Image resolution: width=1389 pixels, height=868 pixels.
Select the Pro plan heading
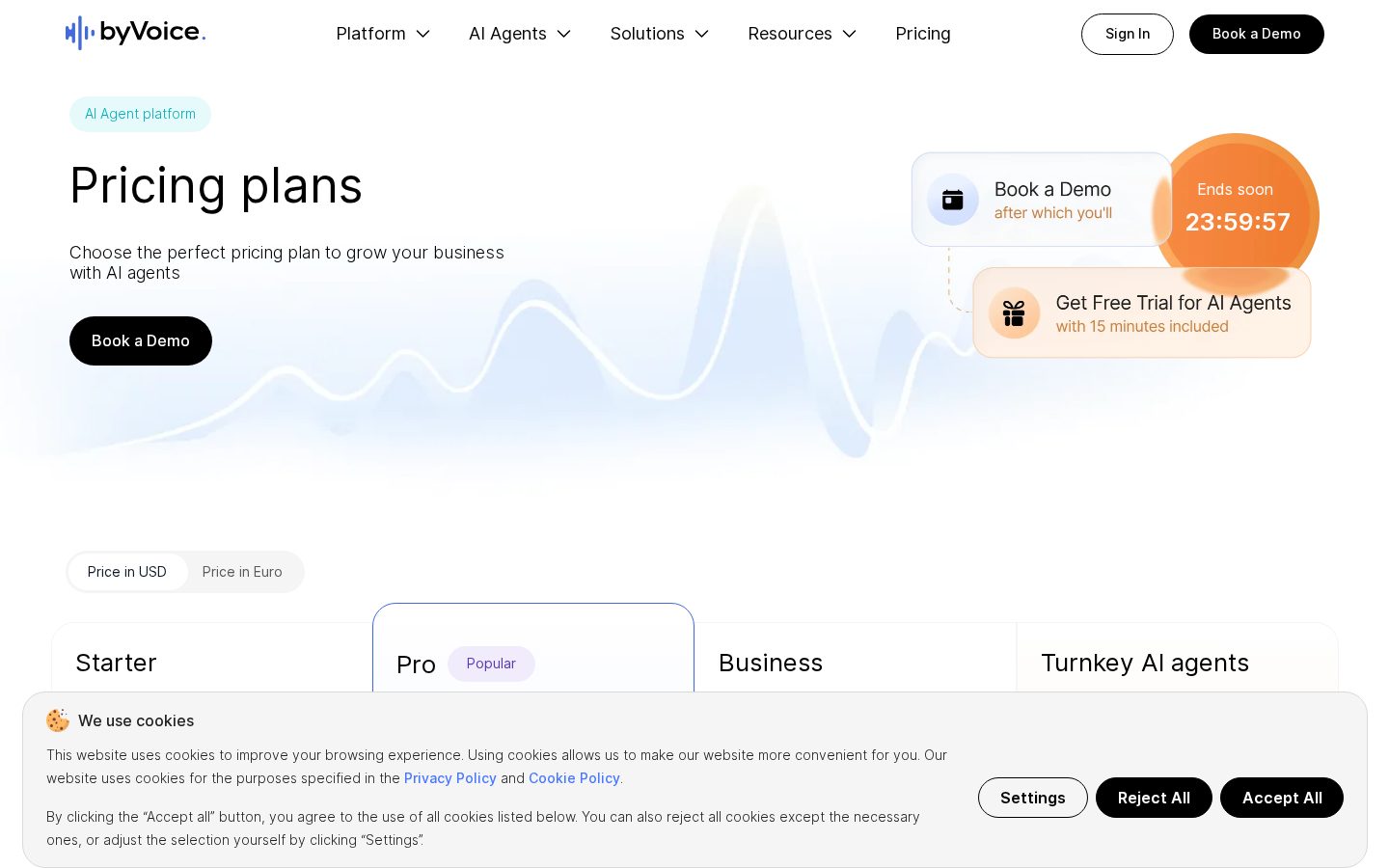(416, 665)
